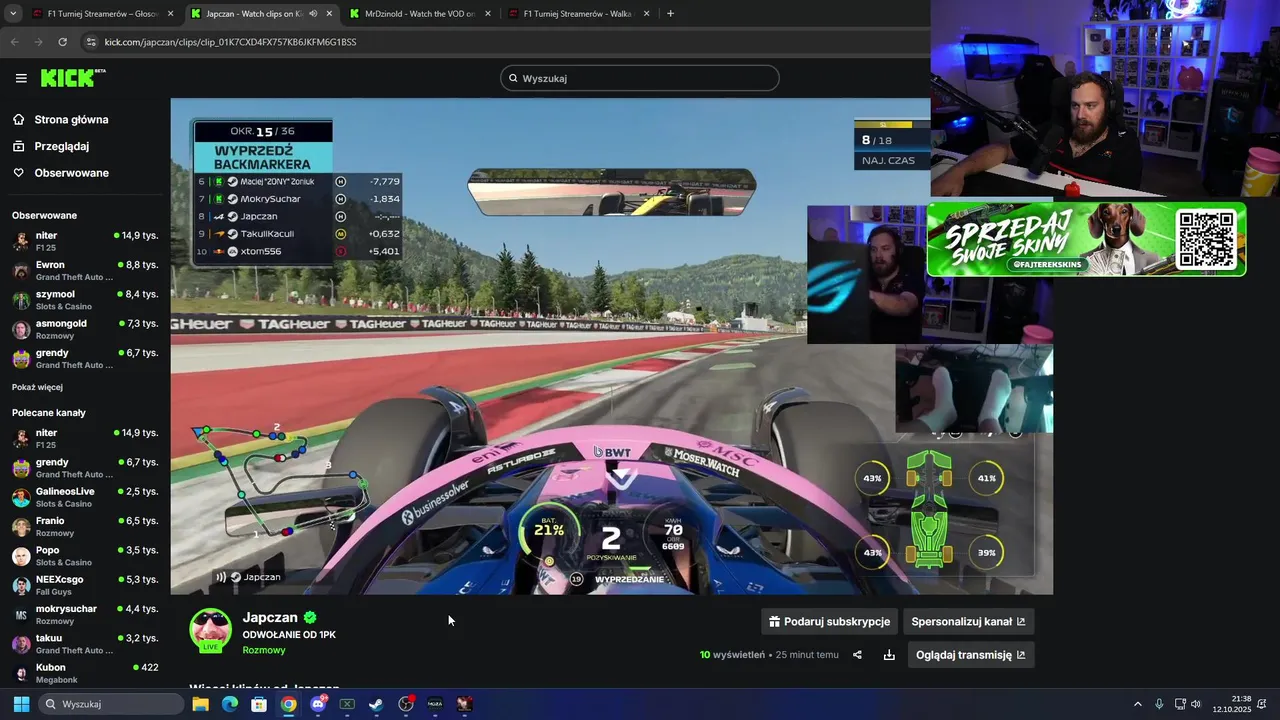
Task: Click the kick.com address bar URL
Action: coord(230,42)
